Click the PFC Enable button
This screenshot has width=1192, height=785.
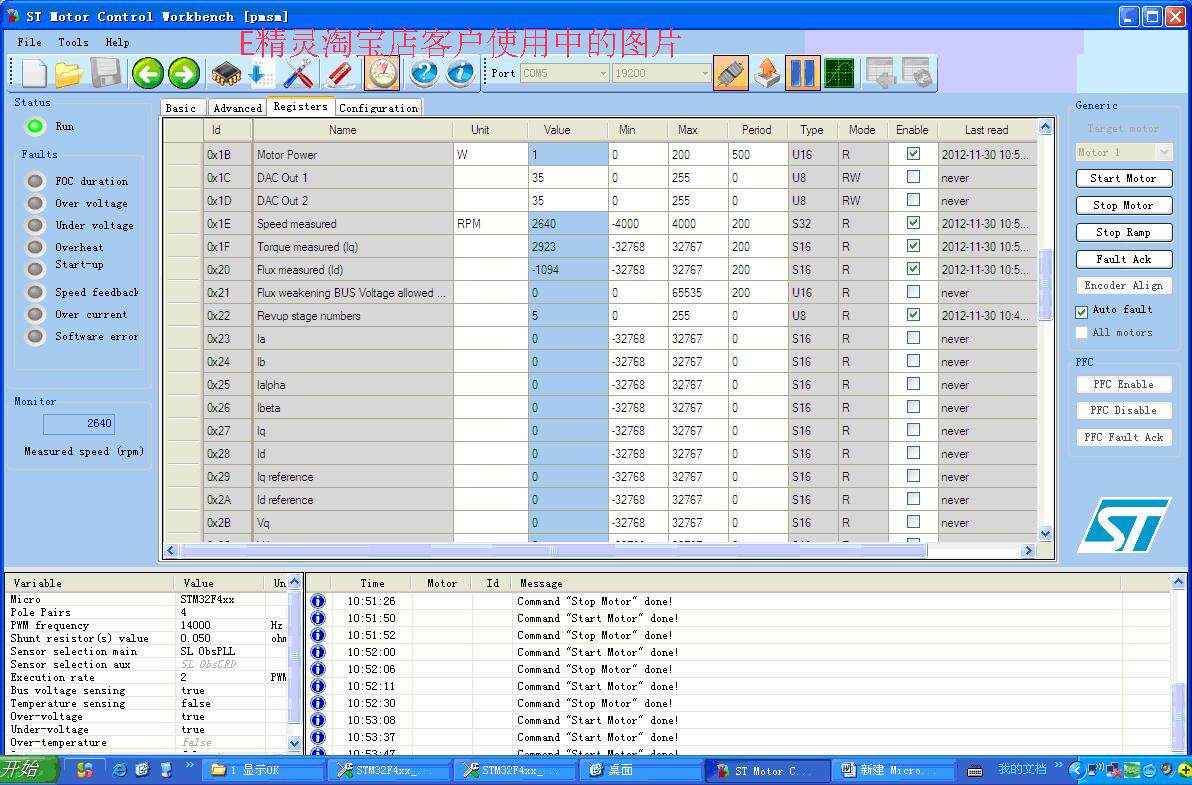(x=1124, y=385)
